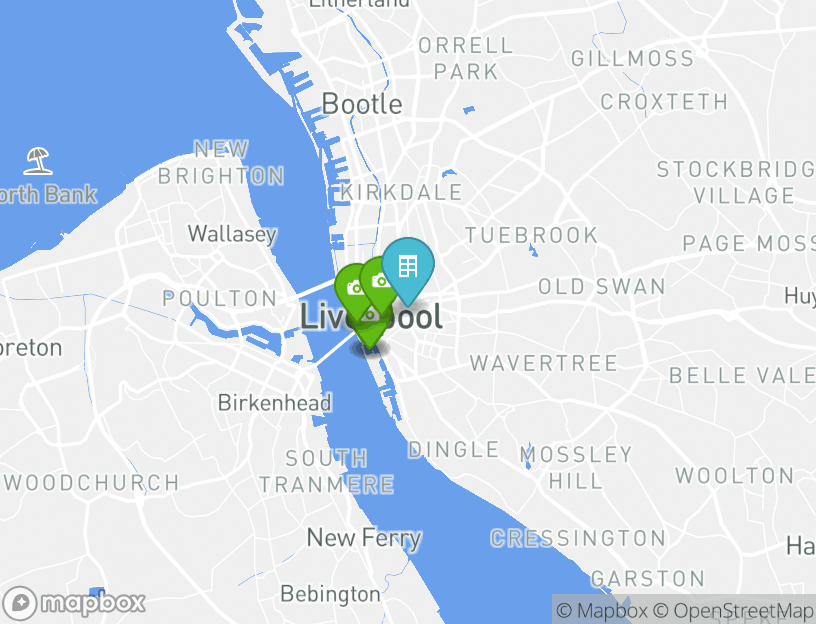
Task: Open the OpenStreetMap attribution link
Action: coord(732,610)
